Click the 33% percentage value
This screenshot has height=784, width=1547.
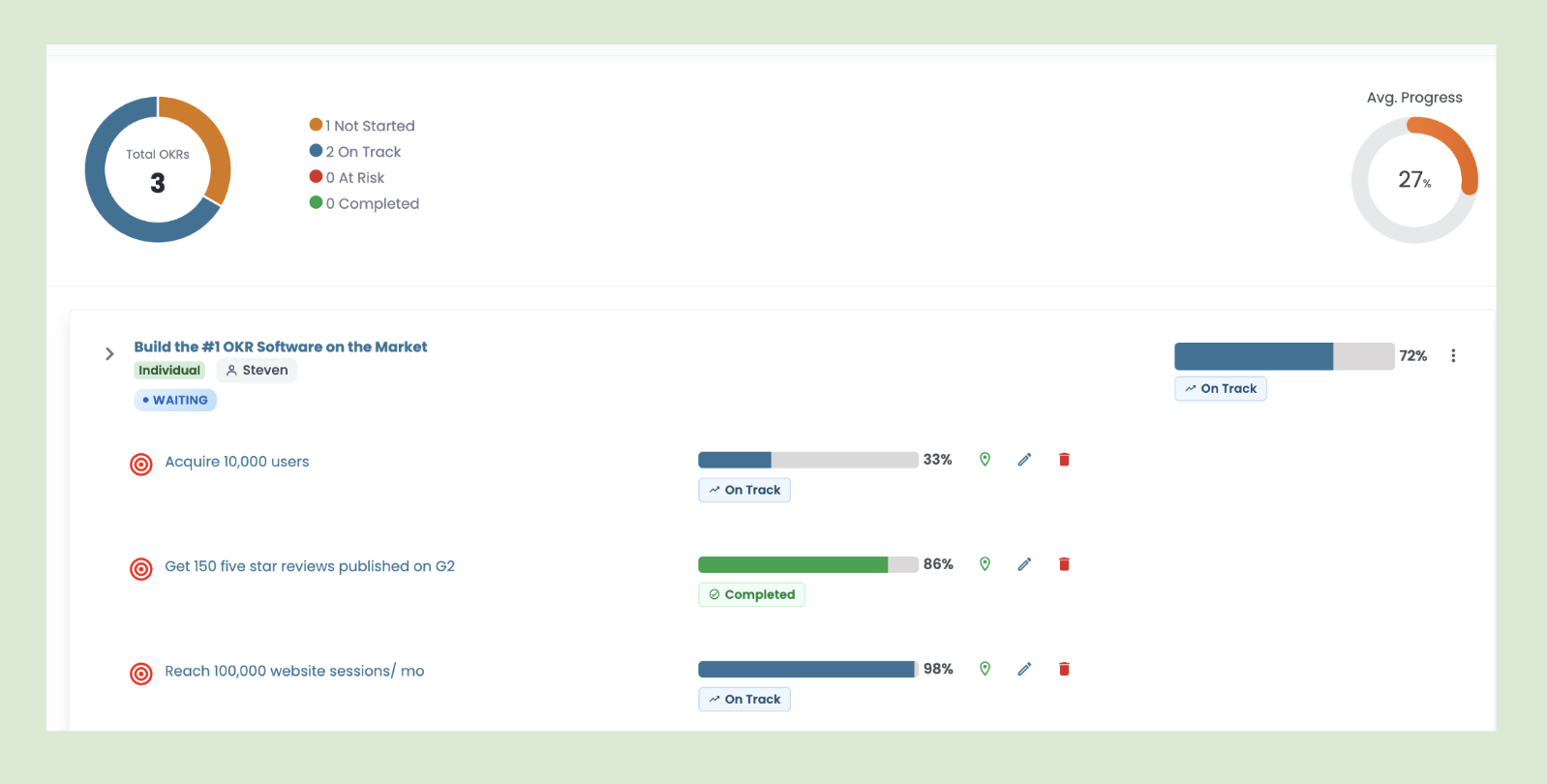point(937,460)
